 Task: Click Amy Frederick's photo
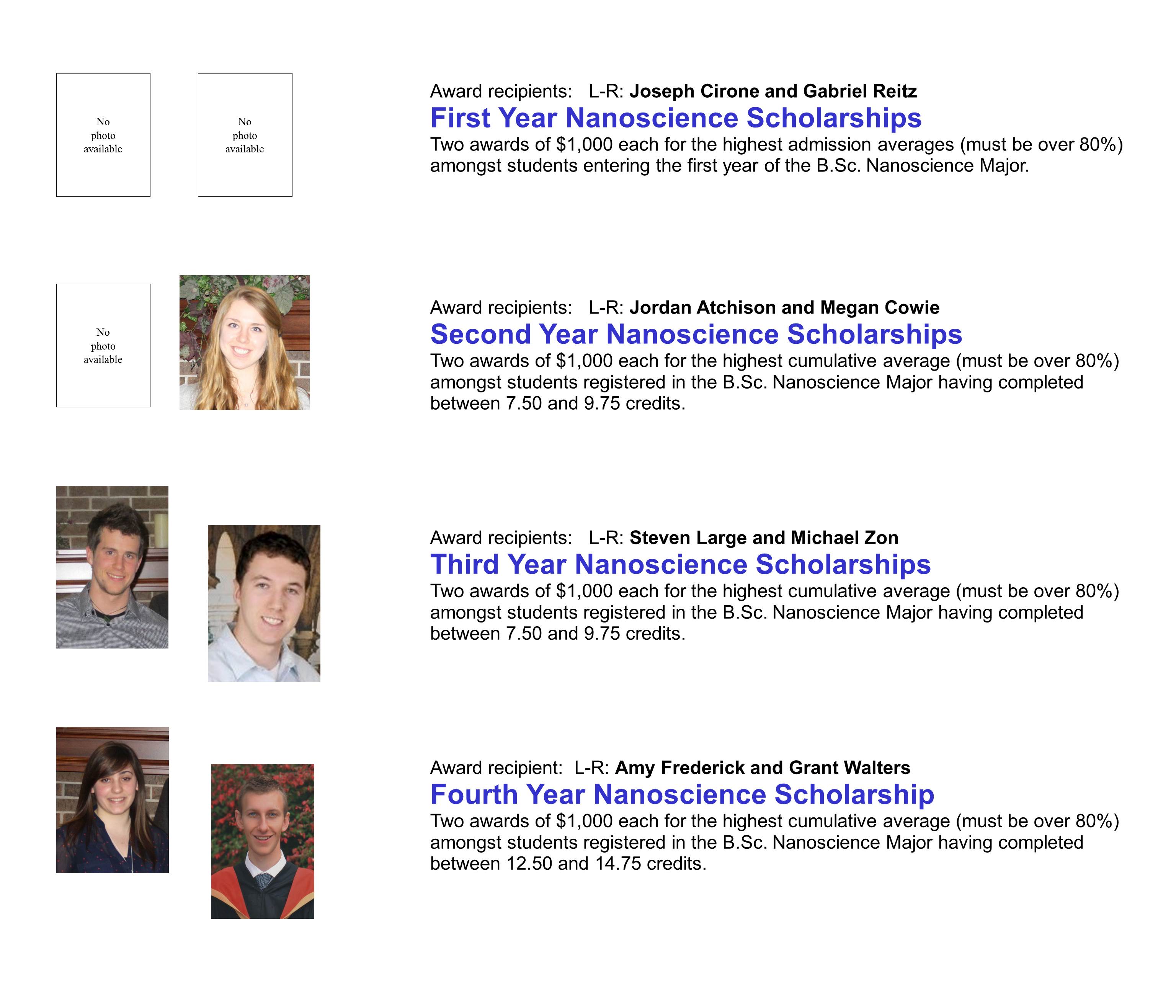(113, 800)
